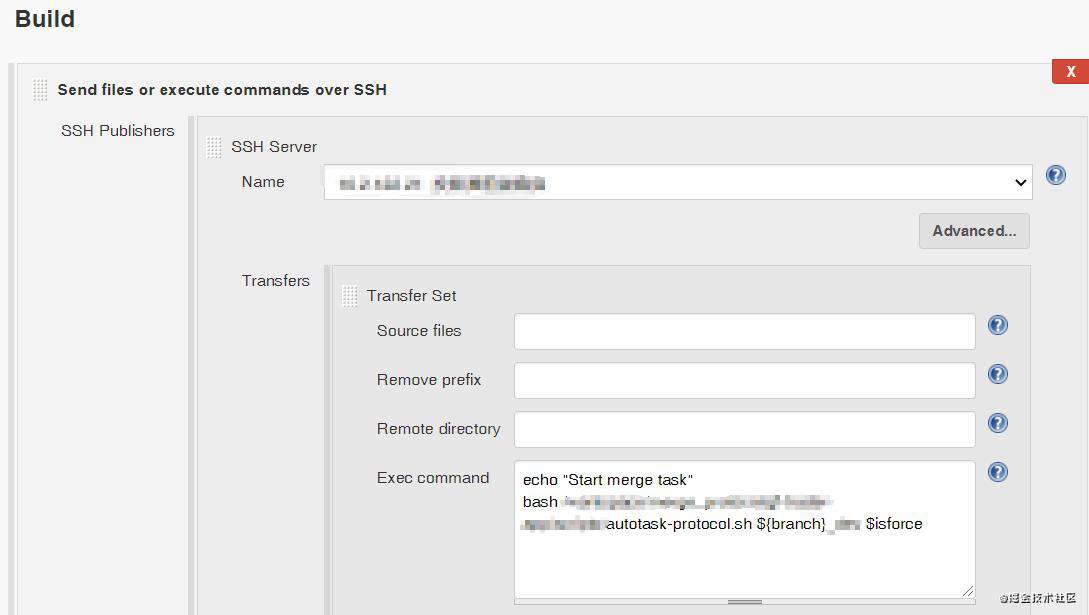The height and width of the screenshot is (615, 1089).
Task: Click the 'Source files' label
Action: [x=419, y=330]
